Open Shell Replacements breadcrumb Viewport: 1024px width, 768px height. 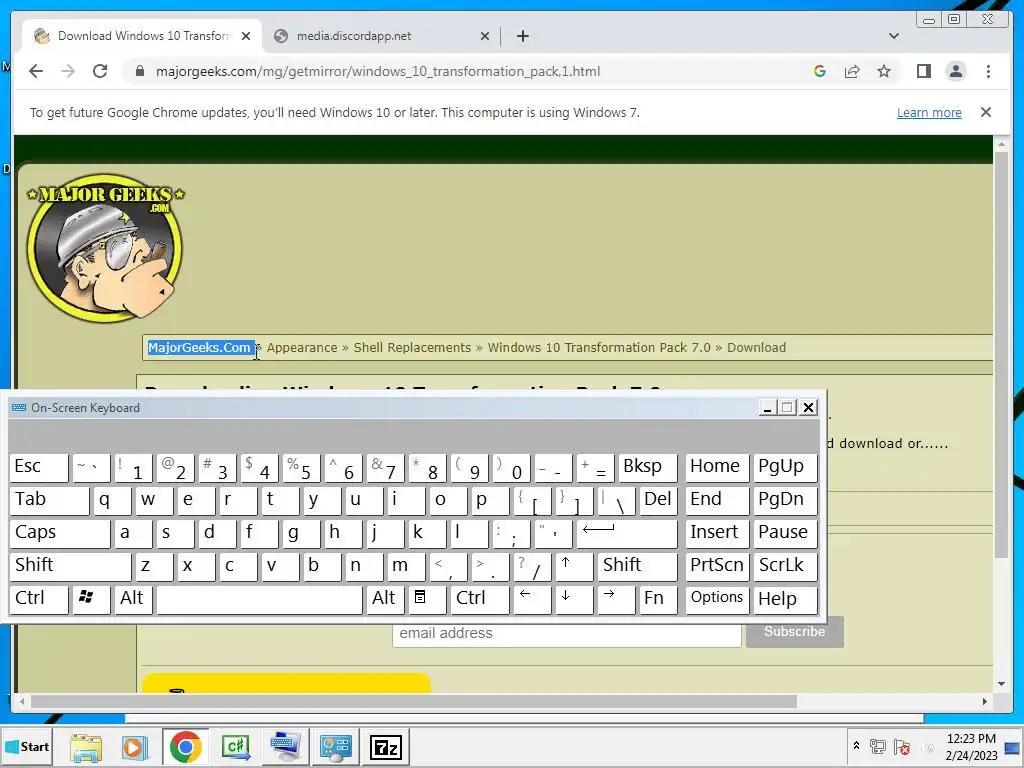(412, 347)
